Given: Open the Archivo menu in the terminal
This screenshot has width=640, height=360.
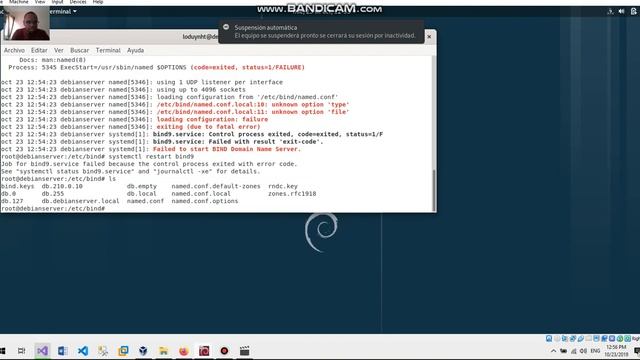Looking at the screenshot, I should (x=14, y=50).
